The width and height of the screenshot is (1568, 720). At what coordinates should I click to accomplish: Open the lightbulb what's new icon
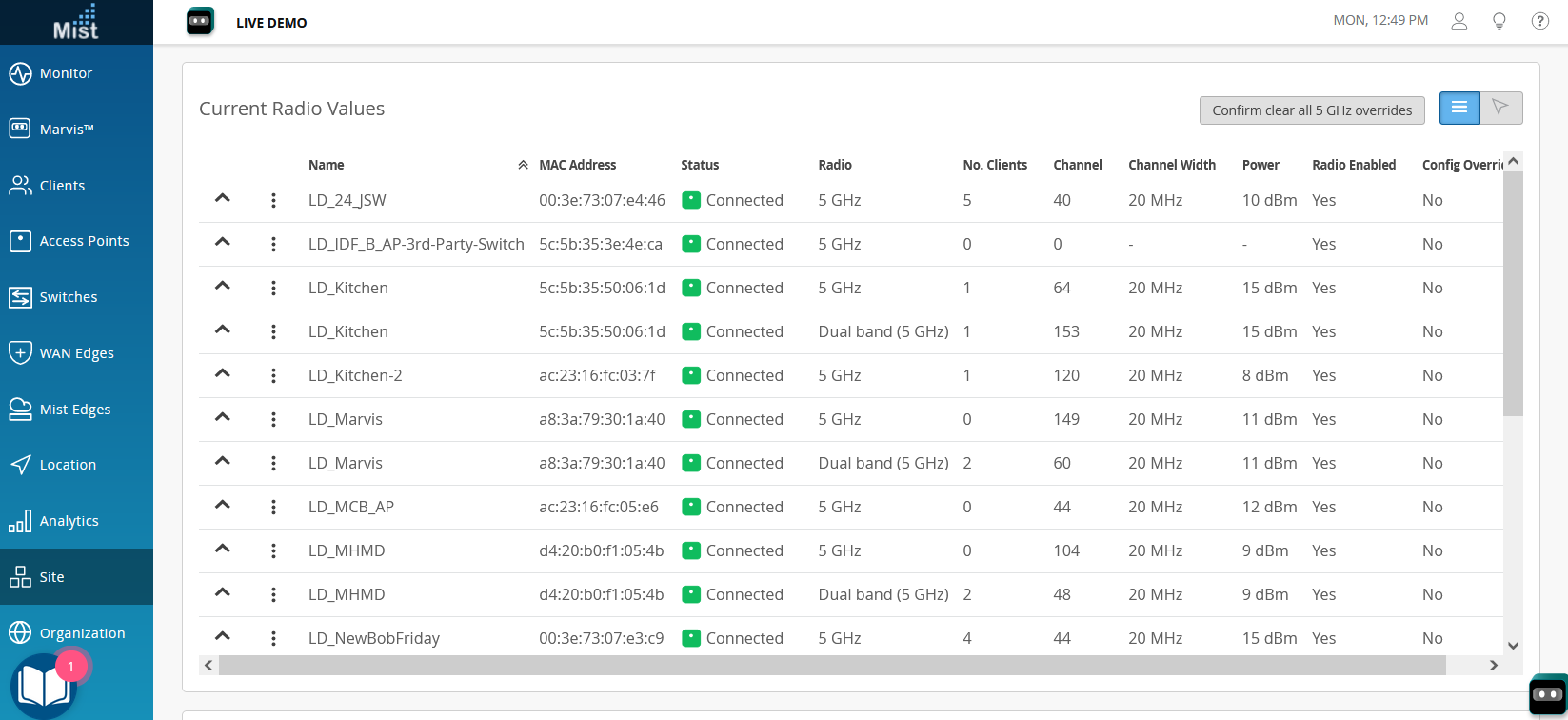coord(1499,21)
